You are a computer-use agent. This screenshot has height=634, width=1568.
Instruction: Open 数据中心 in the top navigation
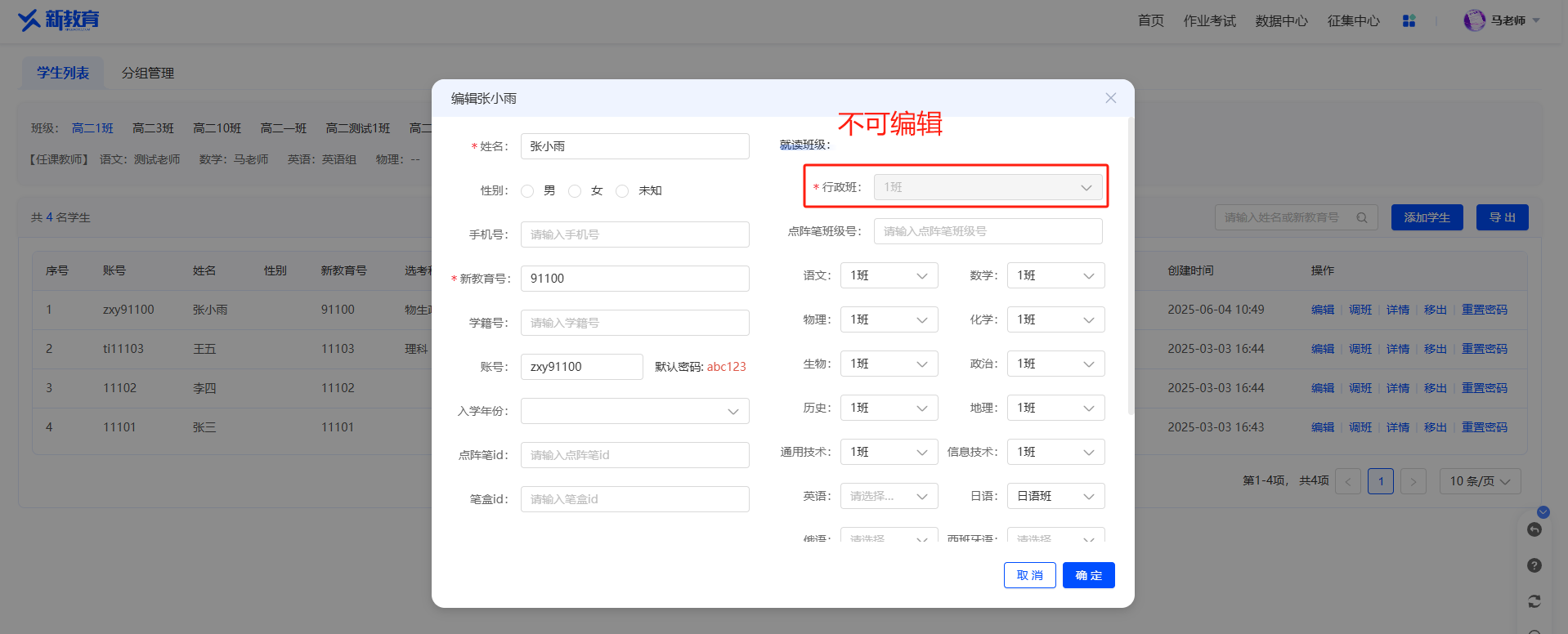(1282, 20)
